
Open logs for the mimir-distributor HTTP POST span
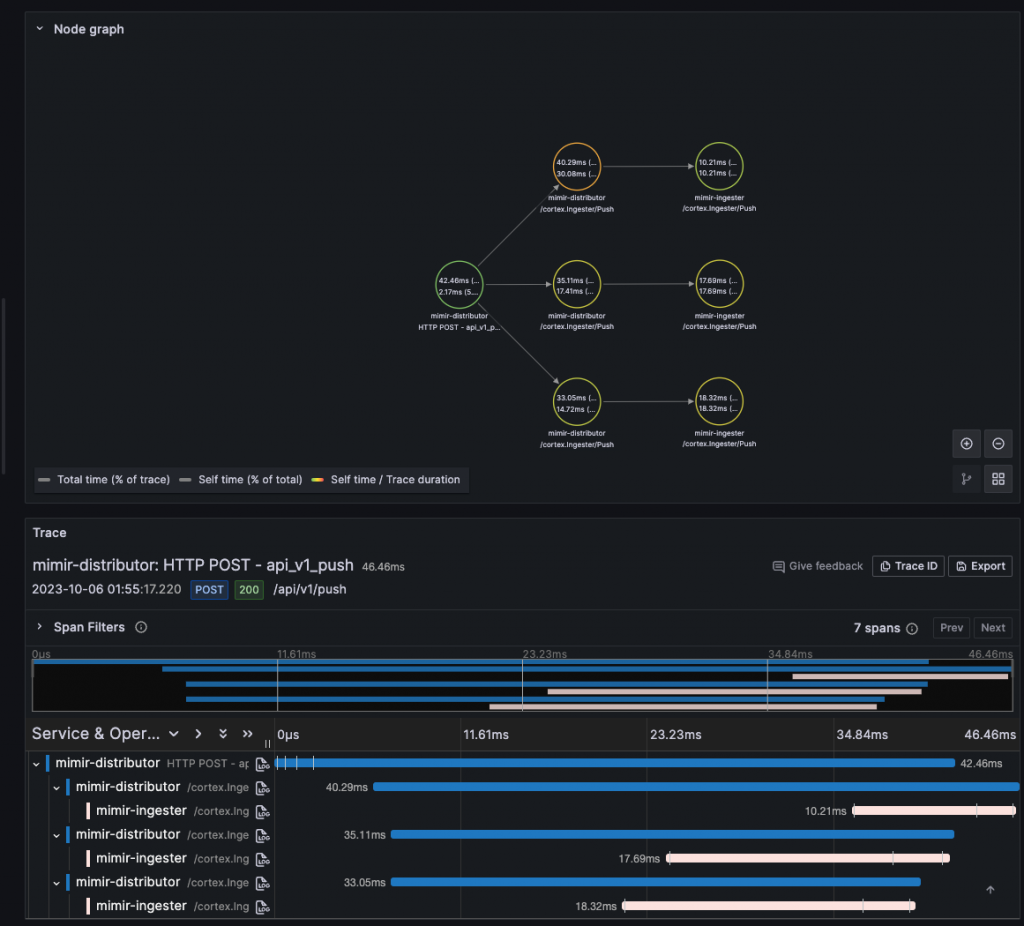(263, 763)
